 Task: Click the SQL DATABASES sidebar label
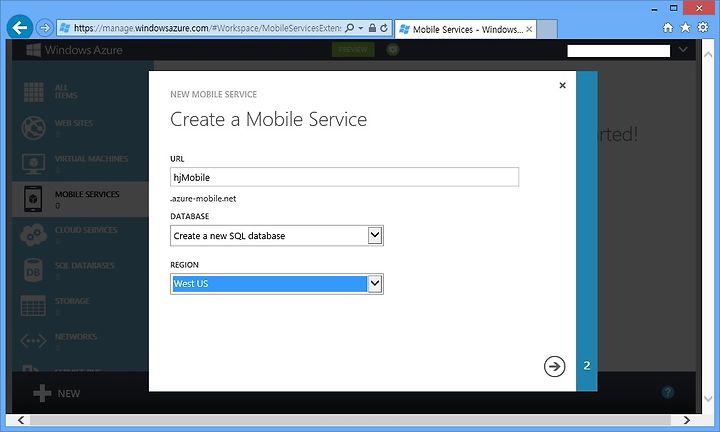point(84,265)
